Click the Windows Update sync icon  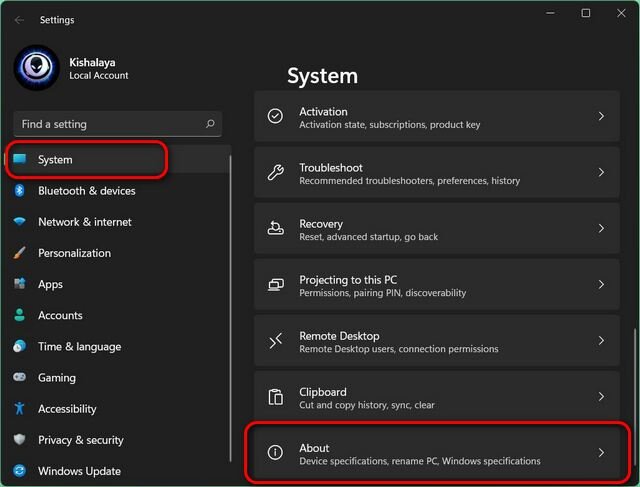[19, 471]
